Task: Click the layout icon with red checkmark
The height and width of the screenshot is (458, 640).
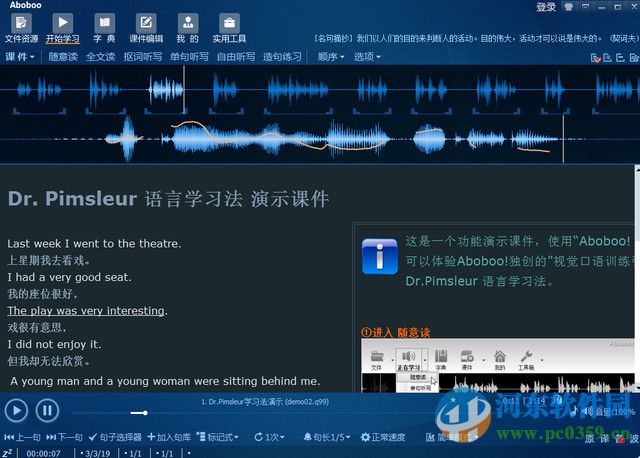Action: point(596,58)
